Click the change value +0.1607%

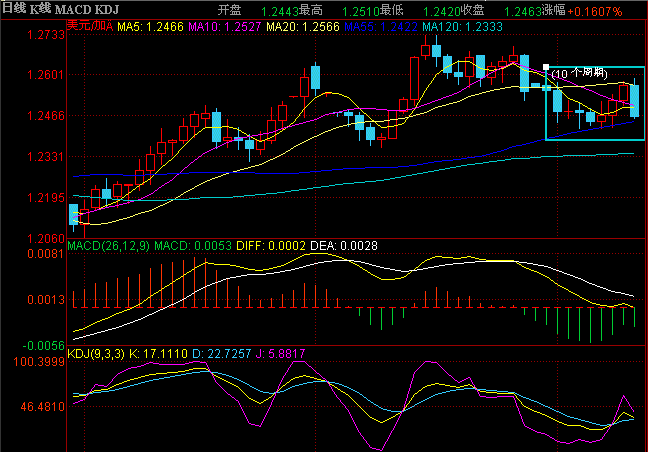click(595, 12)
